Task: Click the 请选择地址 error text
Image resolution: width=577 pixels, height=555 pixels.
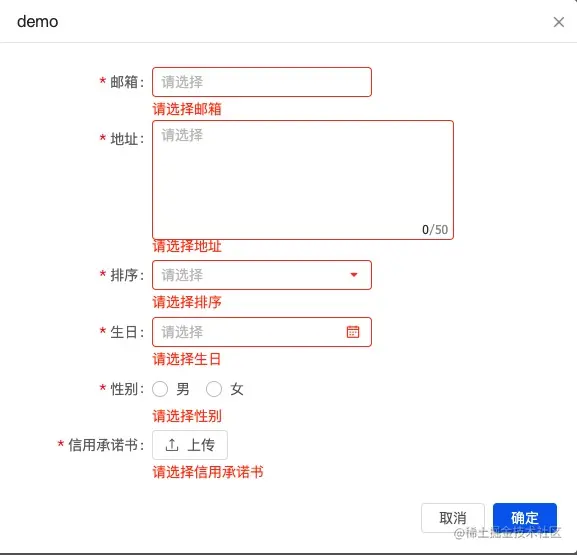Action: tap(187, 247)
